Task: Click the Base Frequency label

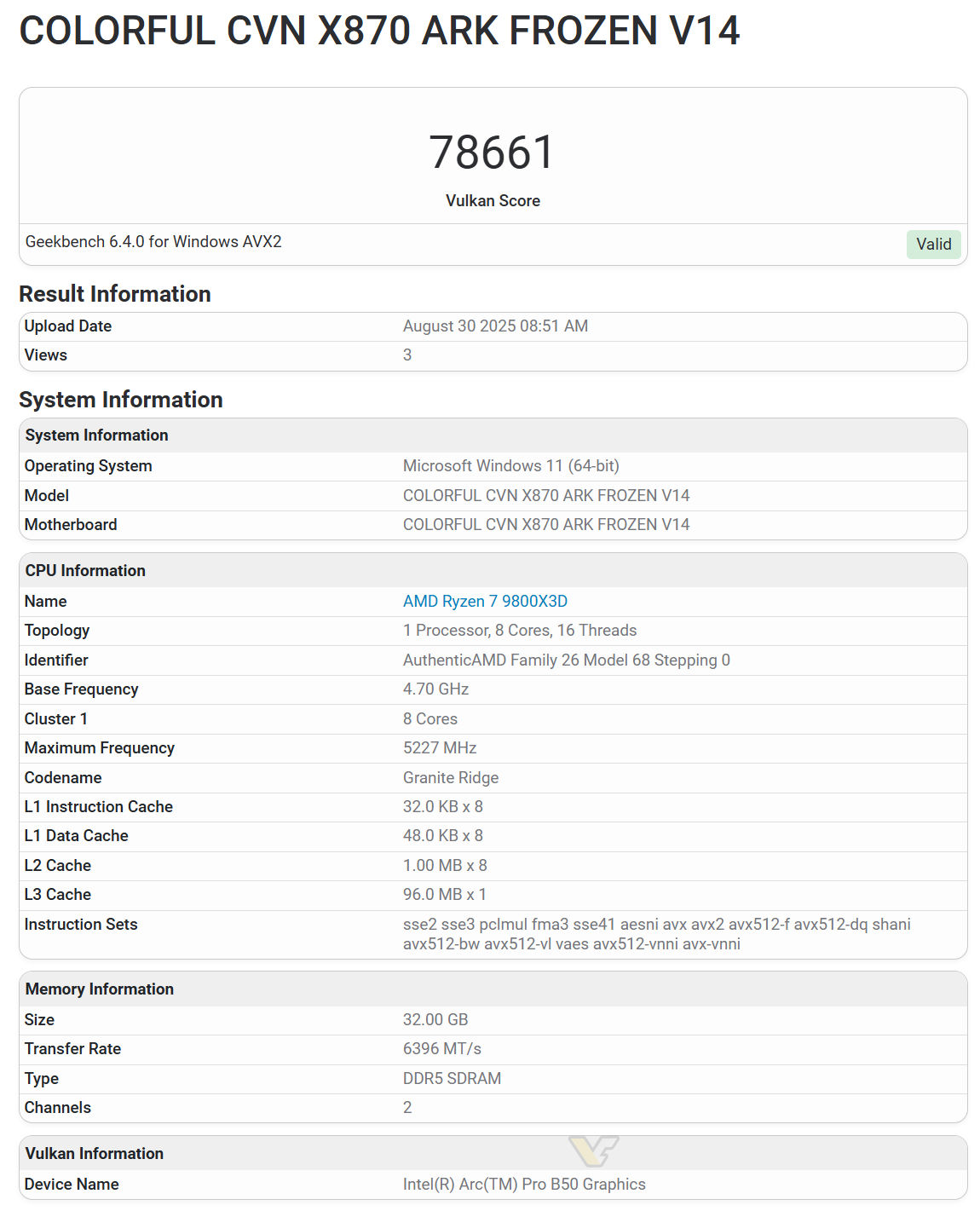Action: pos(82,689)
